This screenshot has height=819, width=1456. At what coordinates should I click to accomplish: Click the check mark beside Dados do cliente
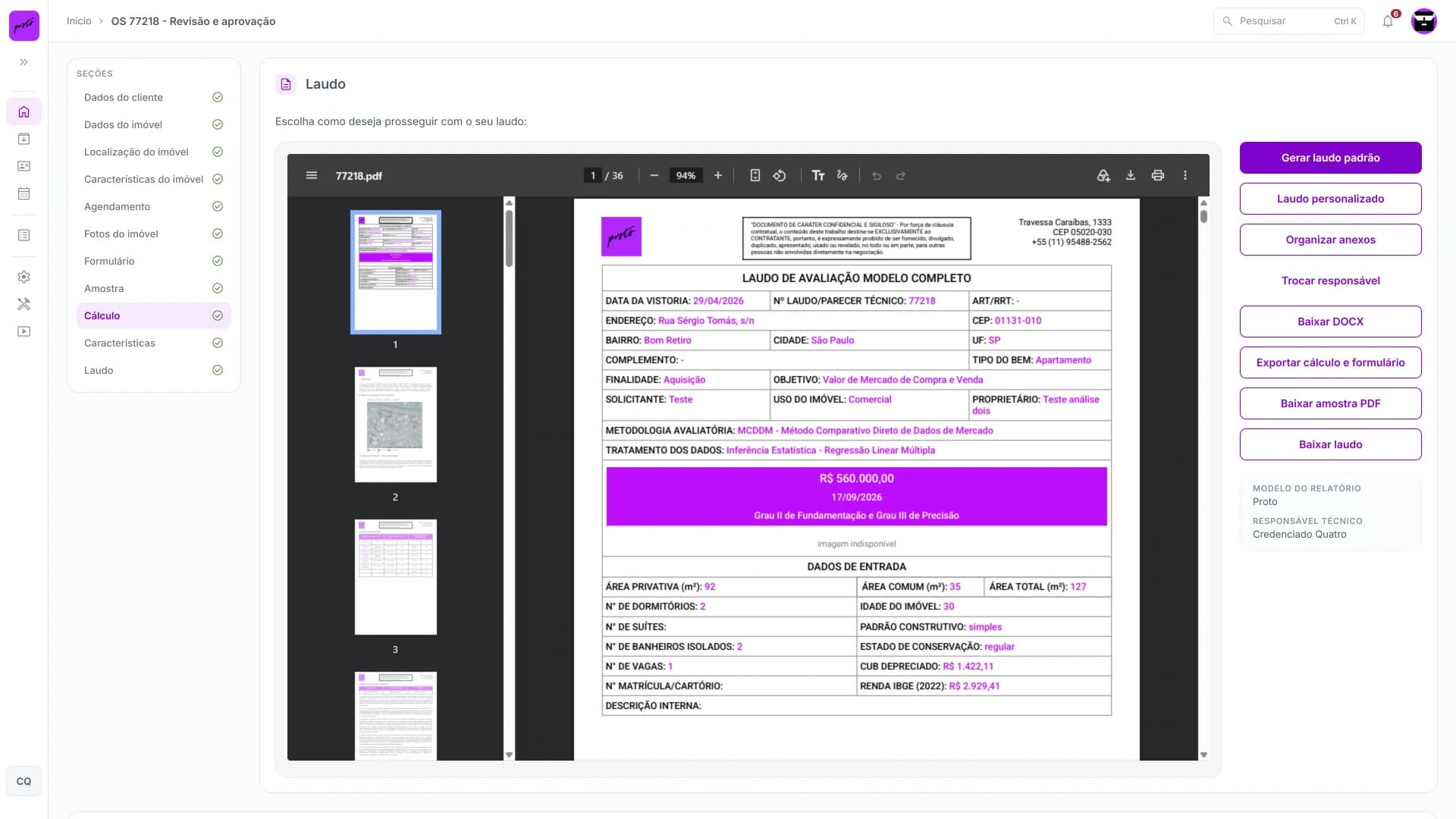(218, 97)
